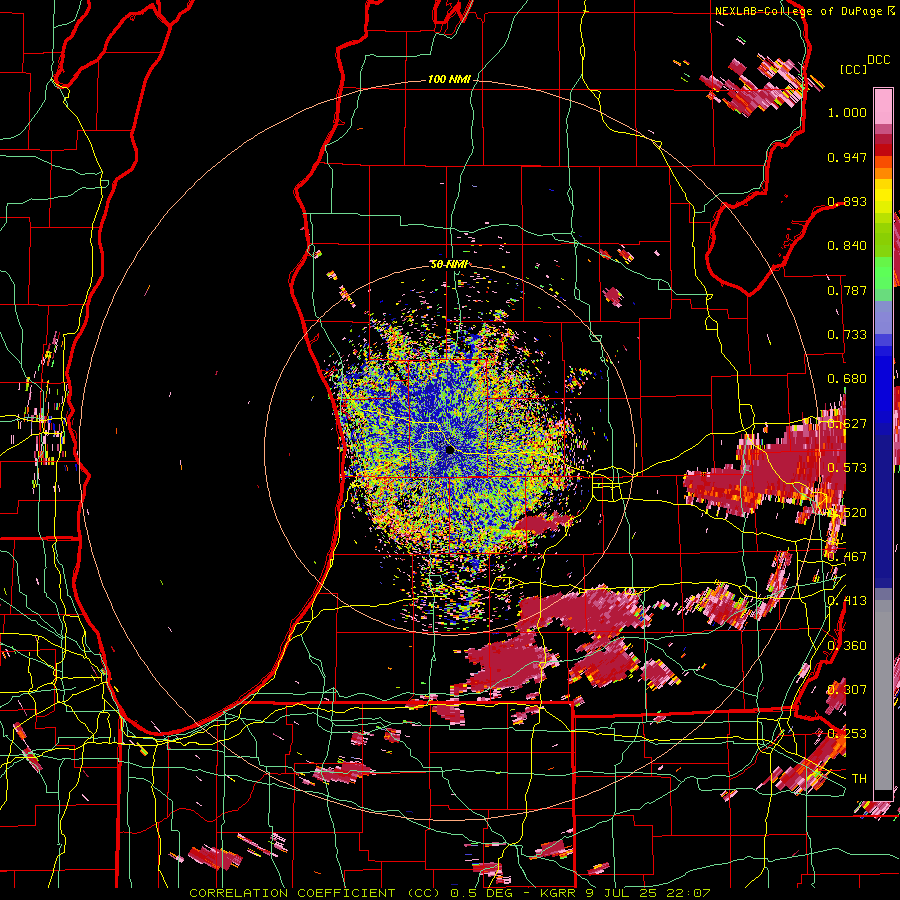This screenshot has height=900, width=900.
Task: Click the TH threshold label on the scale
Action: (x=859, y=779)
